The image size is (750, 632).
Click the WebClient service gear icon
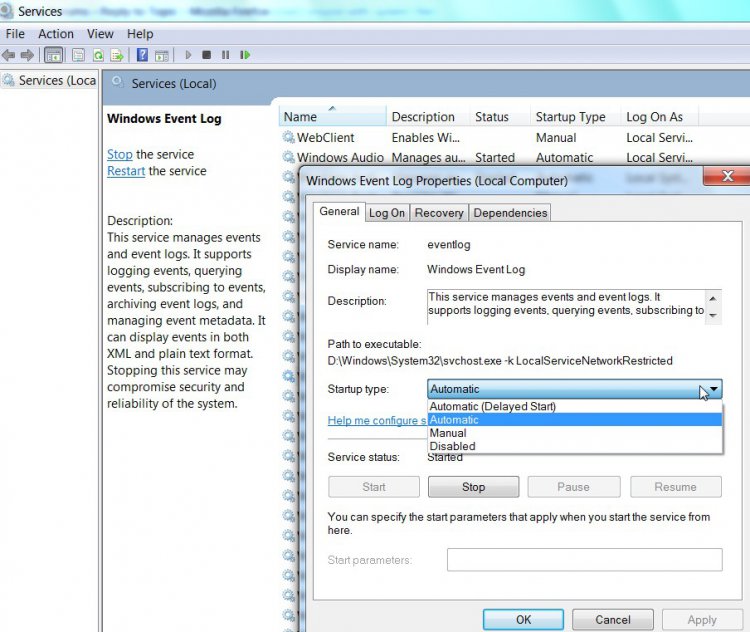(288, 137)
